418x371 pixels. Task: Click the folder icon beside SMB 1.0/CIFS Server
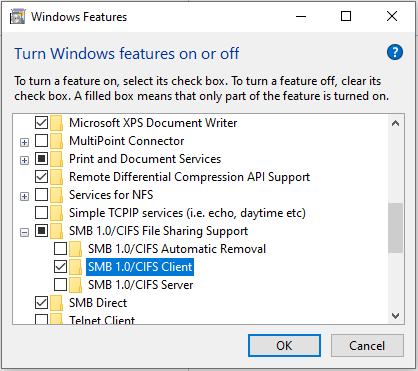[x=75, y=285]
